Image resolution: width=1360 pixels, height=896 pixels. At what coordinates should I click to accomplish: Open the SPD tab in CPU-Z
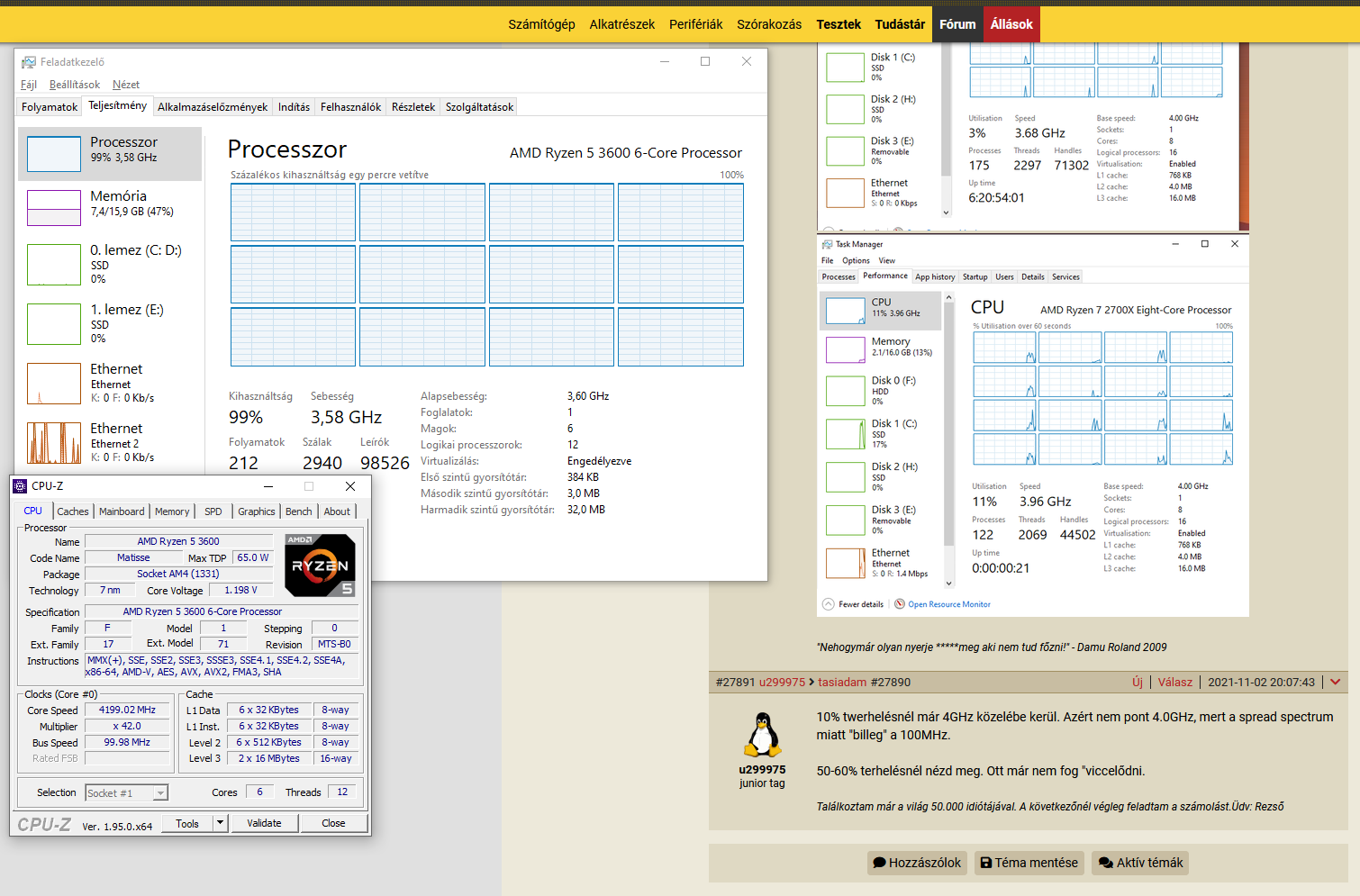pyautogui.click(x=213, y=511)
